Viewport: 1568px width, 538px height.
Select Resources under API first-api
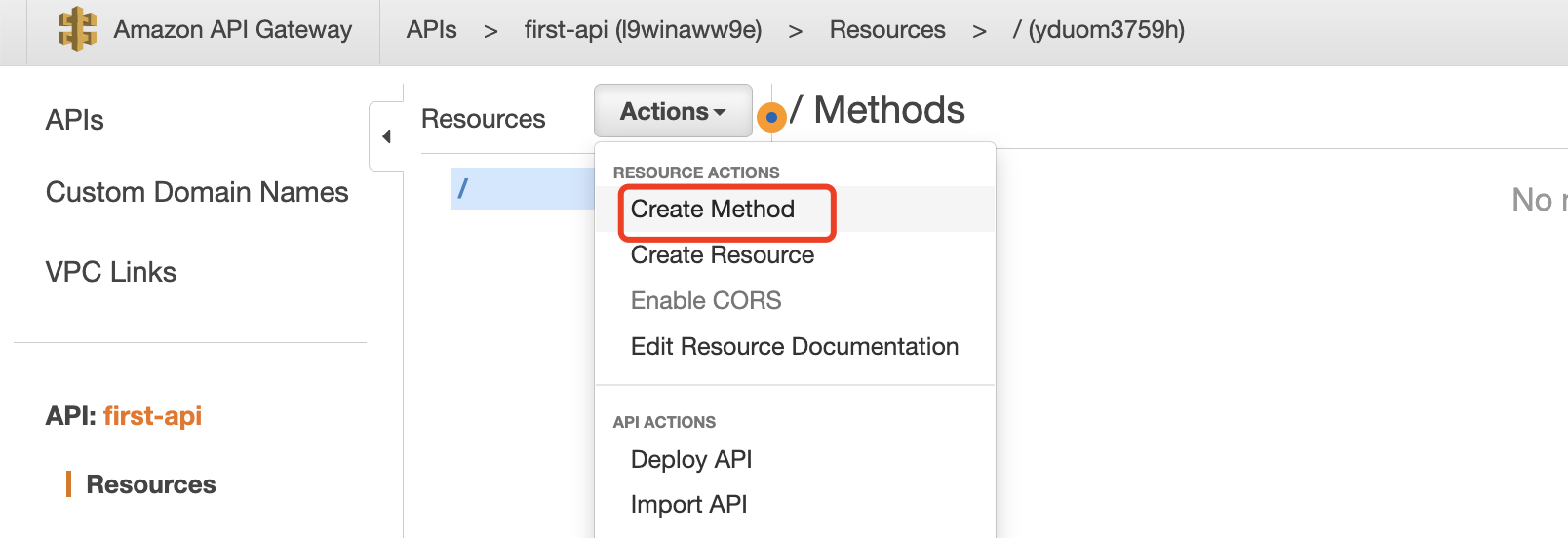[151, 484]
